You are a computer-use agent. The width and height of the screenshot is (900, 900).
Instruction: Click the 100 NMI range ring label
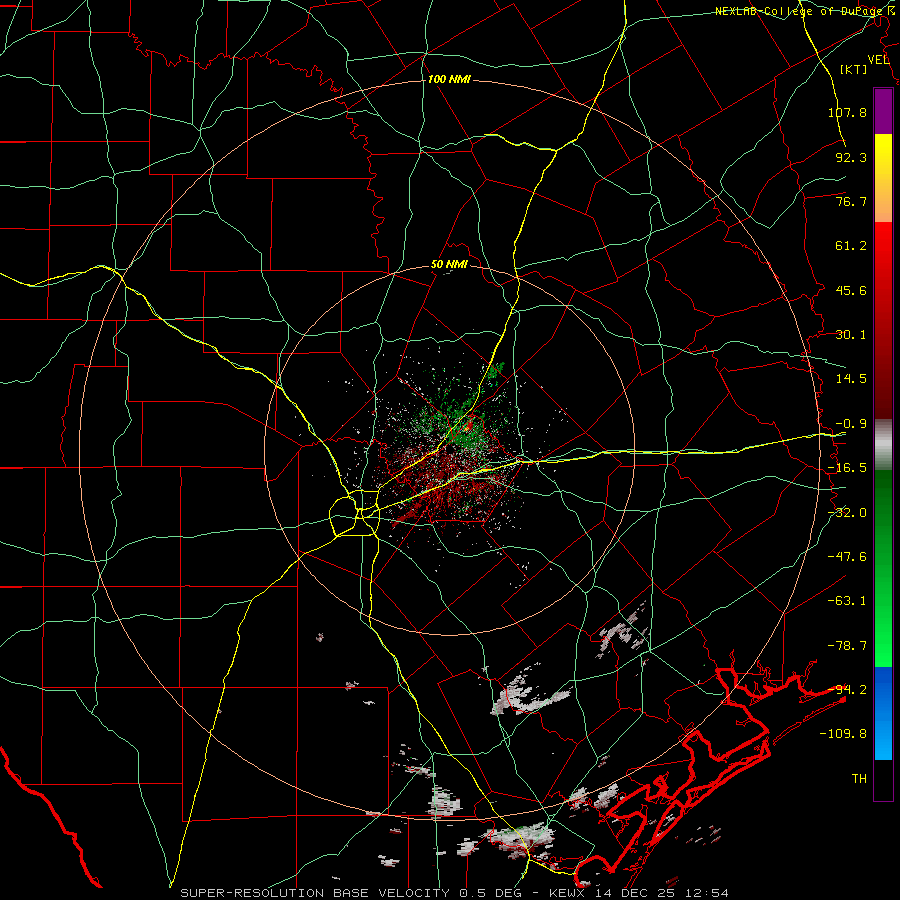click(449, 79)
